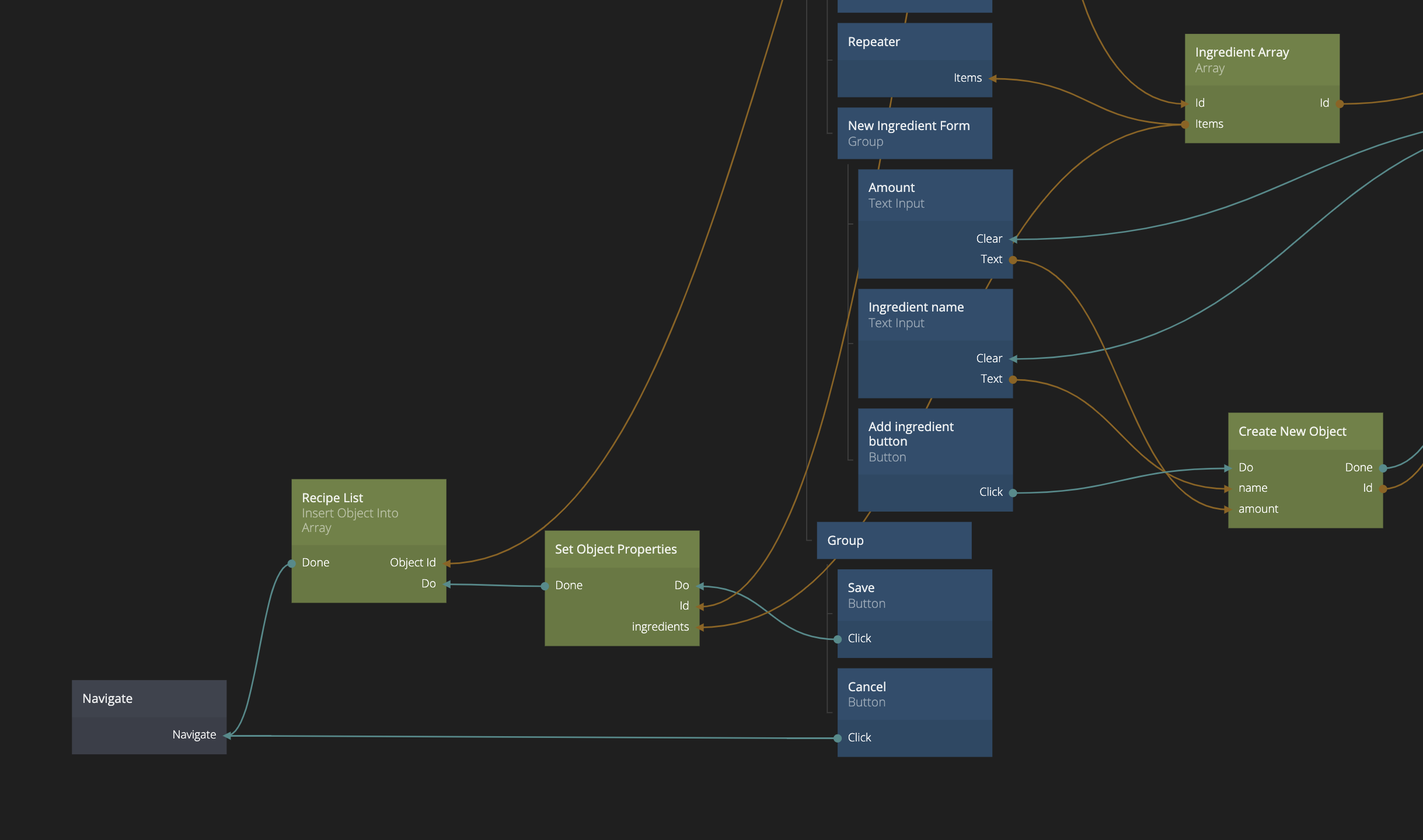Click Done port on Recipe List node
Viewport: 1423px width, 840px height.
click(x=292, y=563)
